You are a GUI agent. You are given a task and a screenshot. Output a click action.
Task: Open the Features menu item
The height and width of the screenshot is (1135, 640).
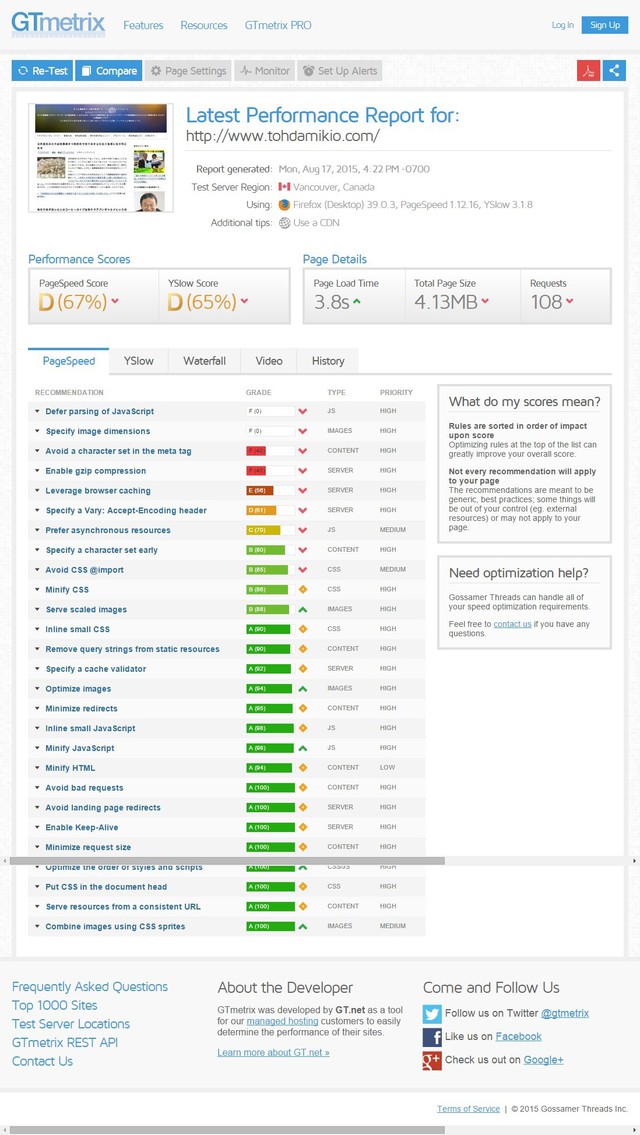tap(143, 25)
